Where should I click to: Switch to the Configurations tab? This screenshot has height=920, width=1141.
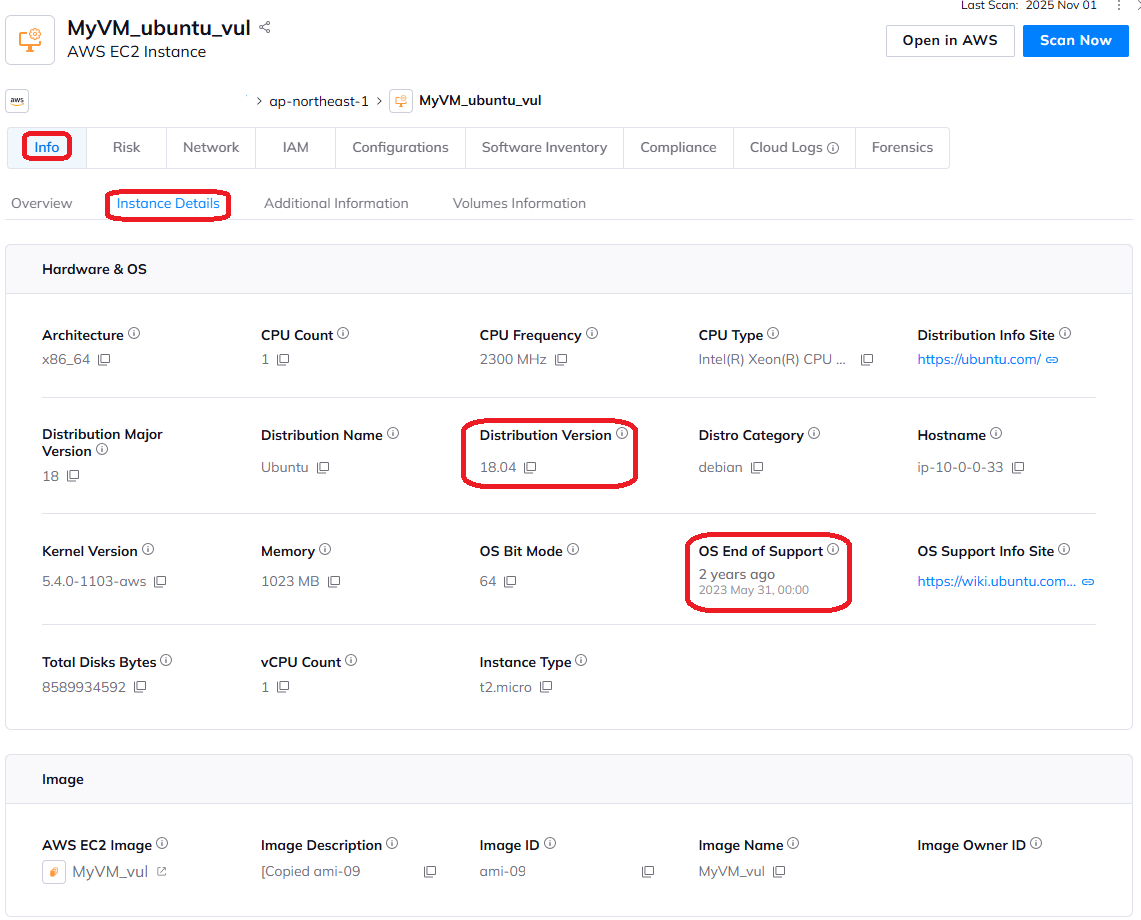400,148
